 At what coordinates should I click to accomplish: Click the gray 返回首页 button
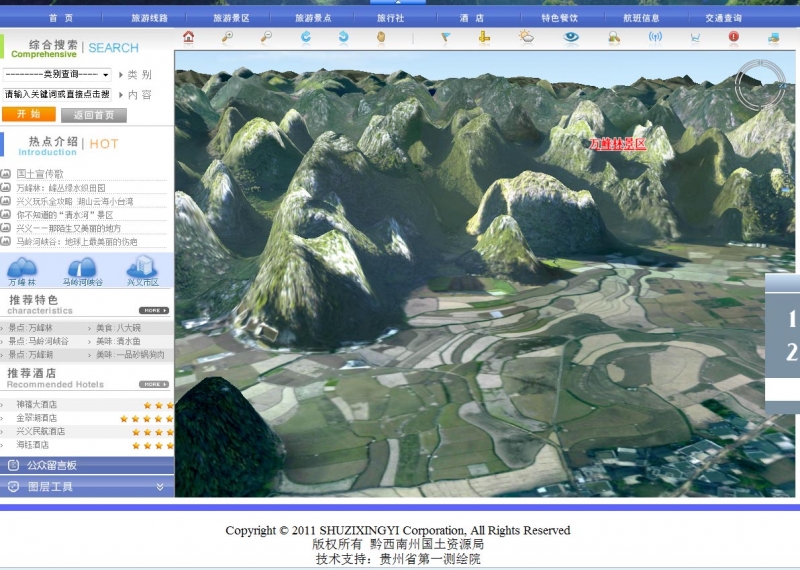pyautogui.click(x=94, y=115)
